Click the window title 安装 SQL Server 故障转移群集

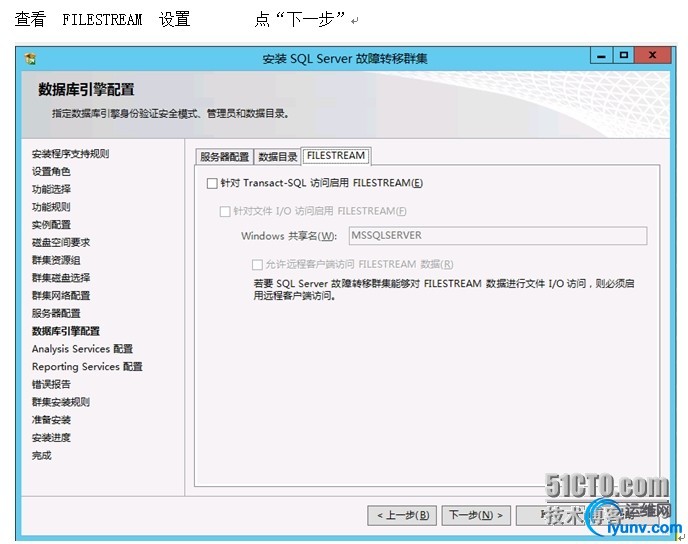tap(345, 58)
